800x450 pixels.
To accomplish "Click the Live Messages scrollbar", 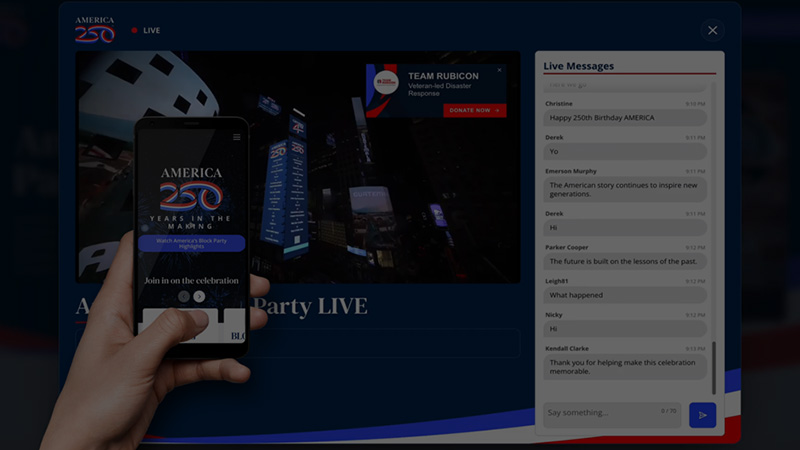I will click(x=713, y=367).
